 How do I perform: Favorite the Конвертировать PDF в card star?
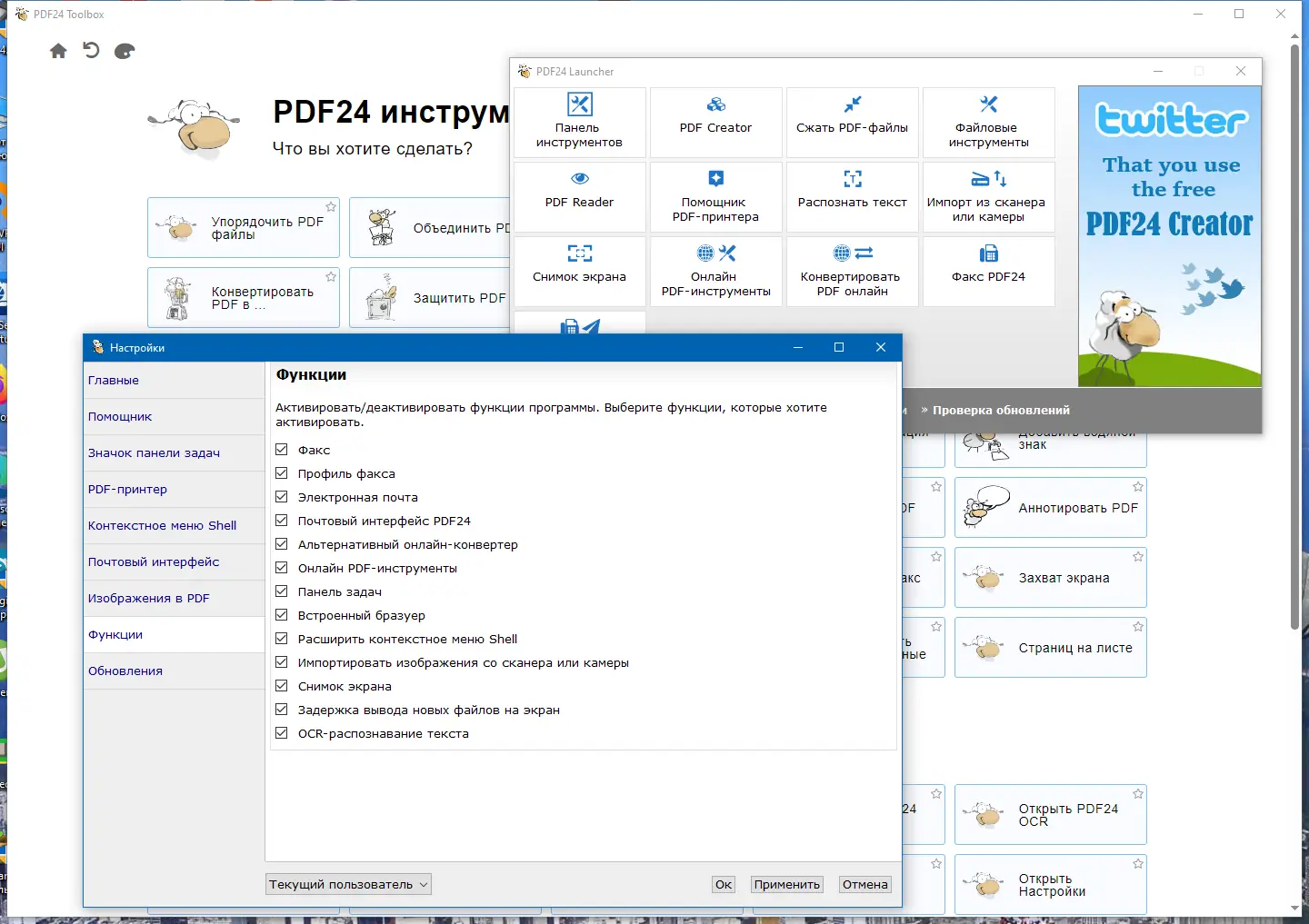331,277
